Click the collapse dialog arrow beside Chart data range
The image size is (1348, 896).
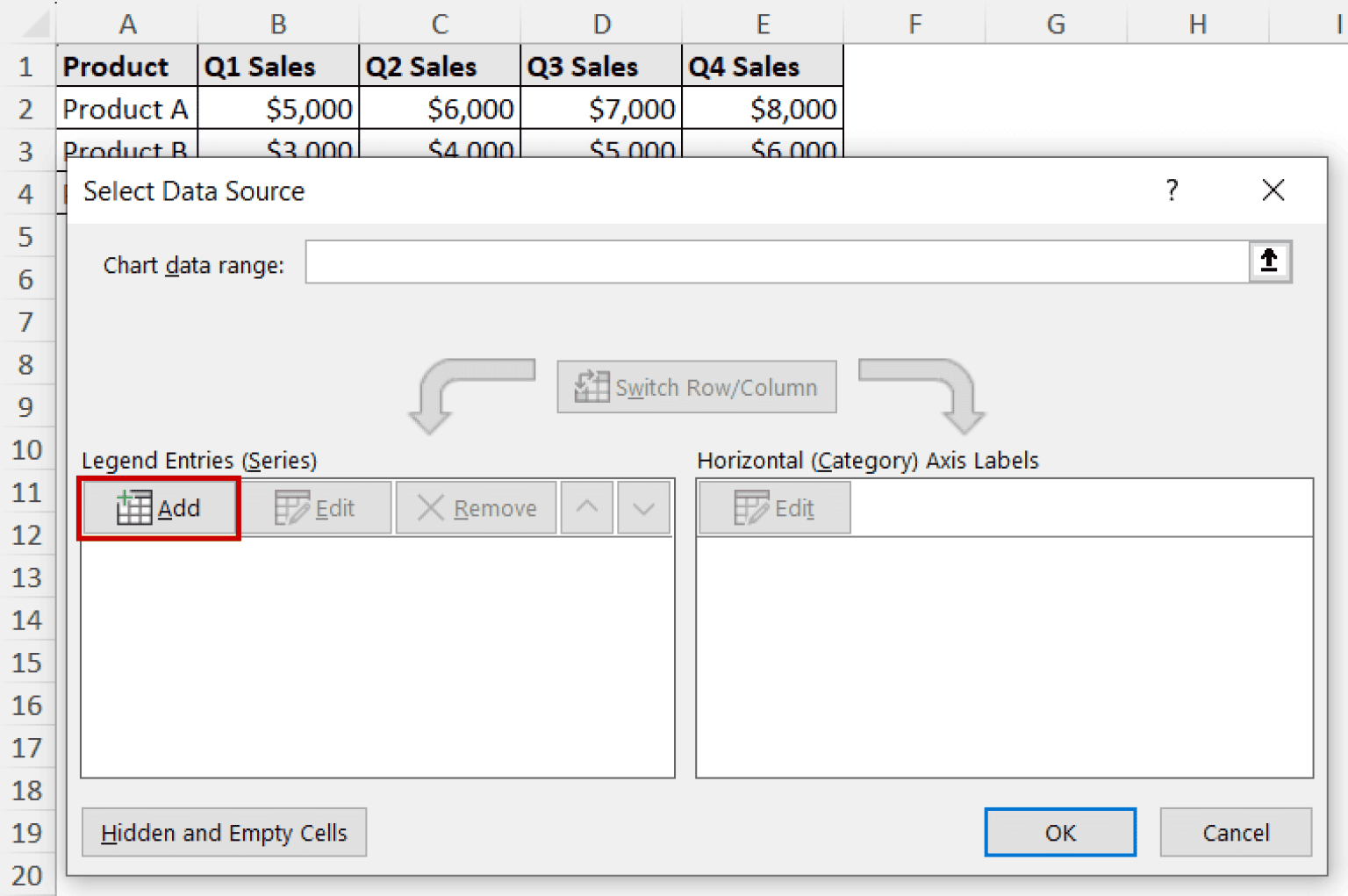click(x=1268, y=261)
